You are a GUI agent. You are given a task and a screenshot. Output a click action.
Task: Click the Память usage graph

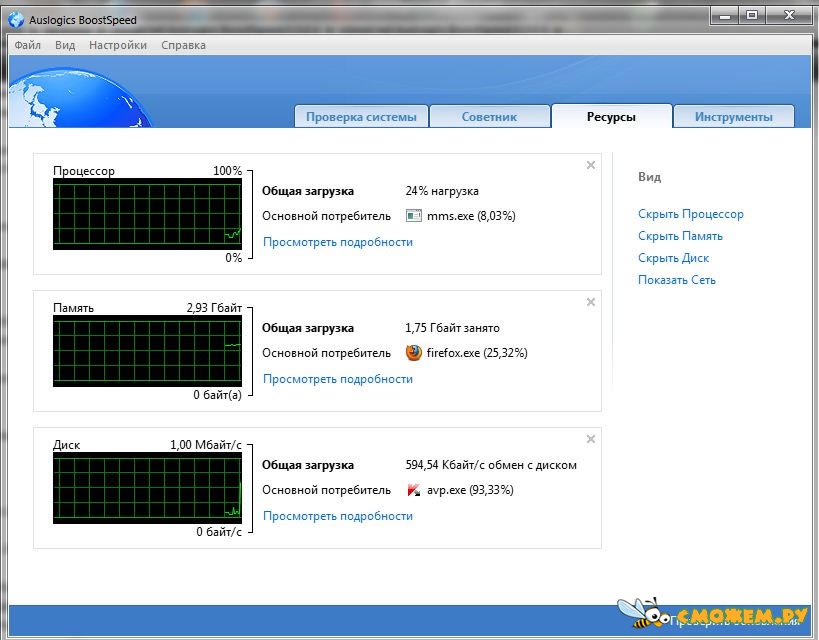click(147, 351)
